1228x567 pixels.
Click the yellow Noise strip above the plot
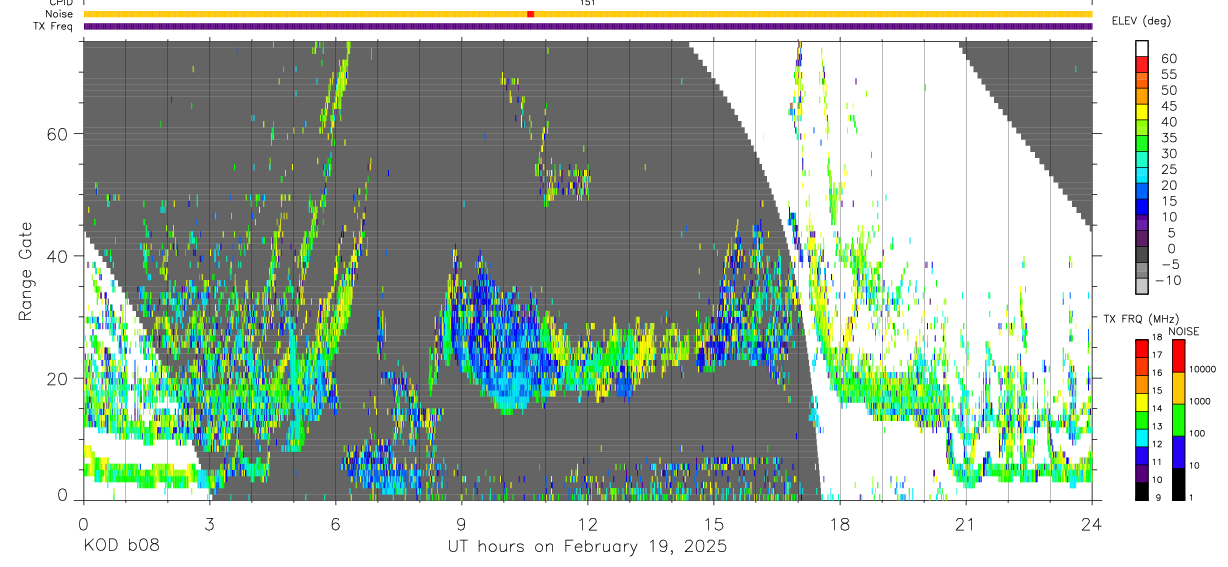point(588,14)
